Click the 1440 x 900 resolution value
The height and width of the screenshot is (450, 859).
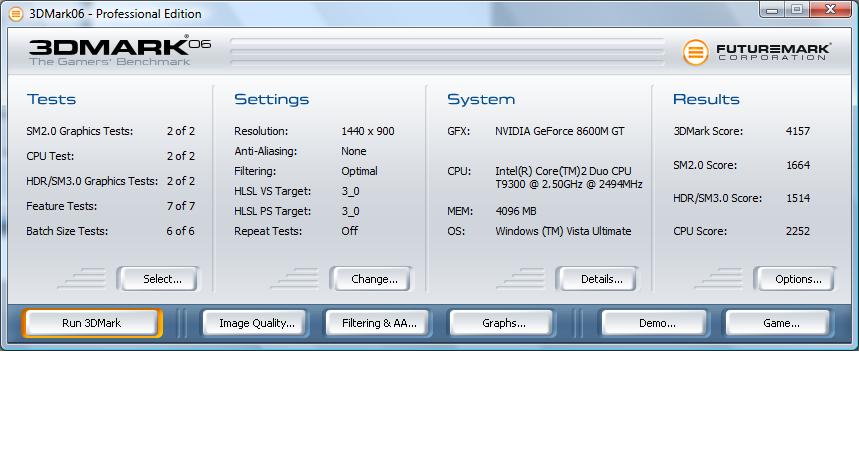point(368,131)
